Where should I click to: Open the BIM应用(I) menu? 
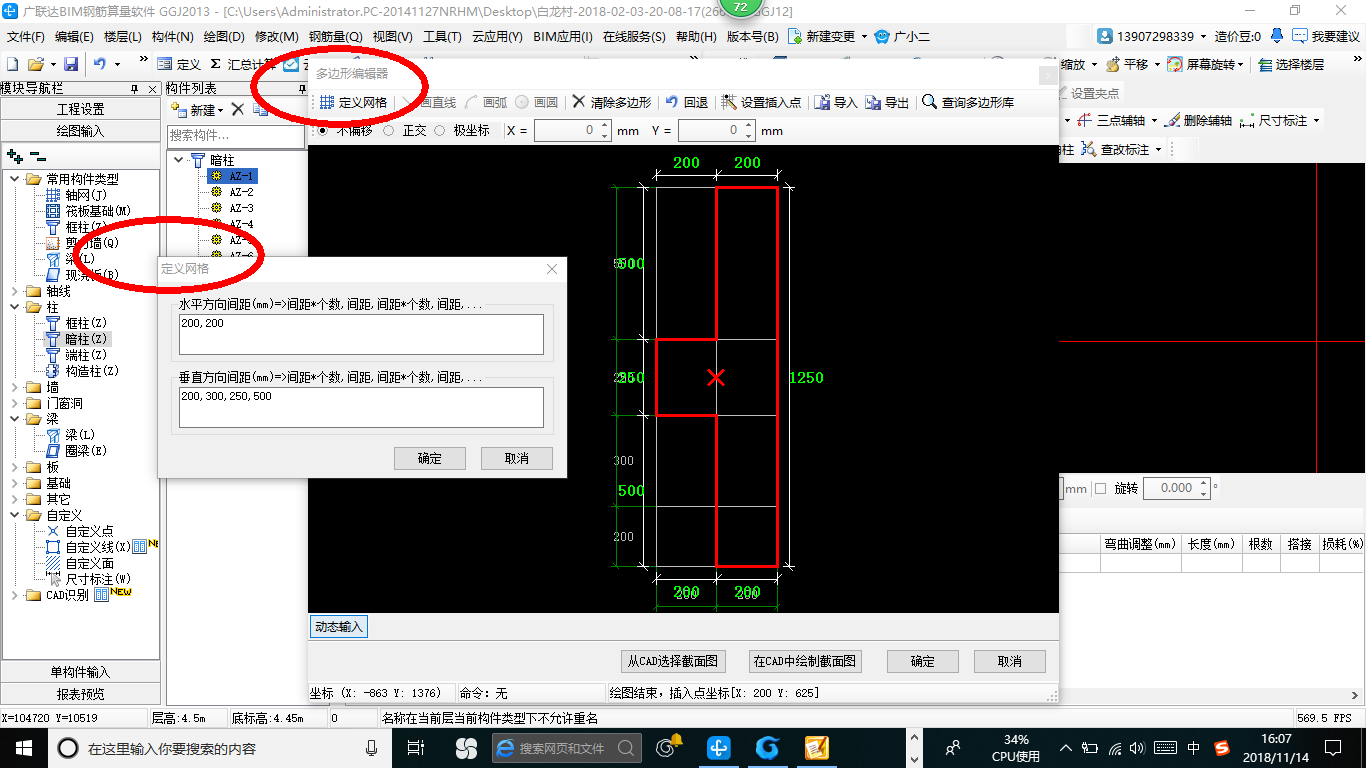coord(563,37)
